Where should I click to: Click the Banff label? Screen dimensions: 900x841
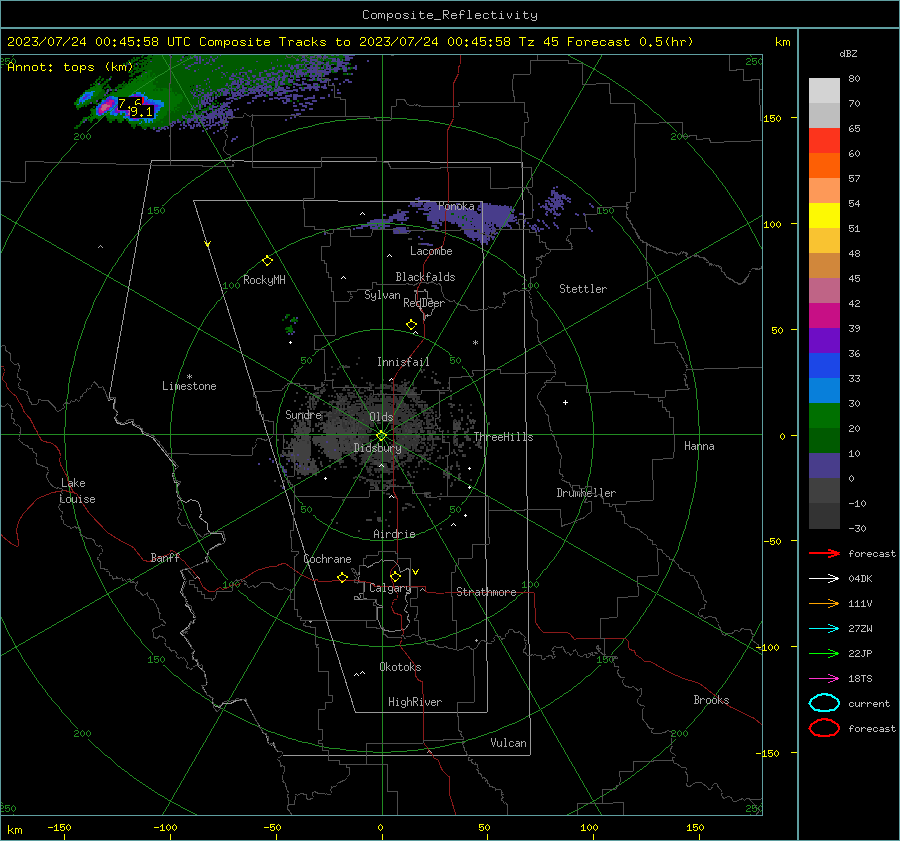pos(165,557)
